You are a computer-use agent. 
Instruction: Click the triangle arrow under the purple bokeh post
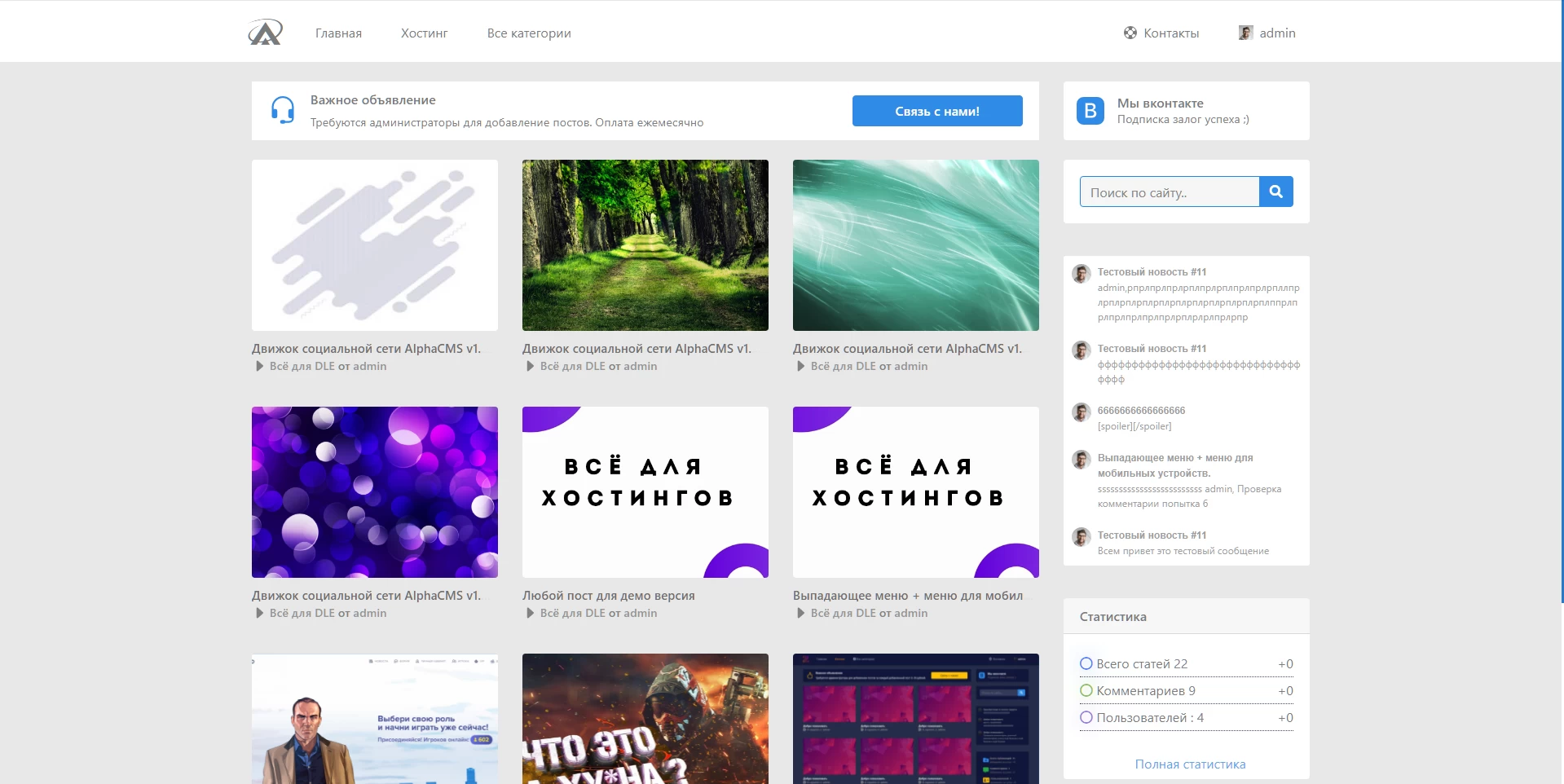pyautogui.click(x=260, y=613)
